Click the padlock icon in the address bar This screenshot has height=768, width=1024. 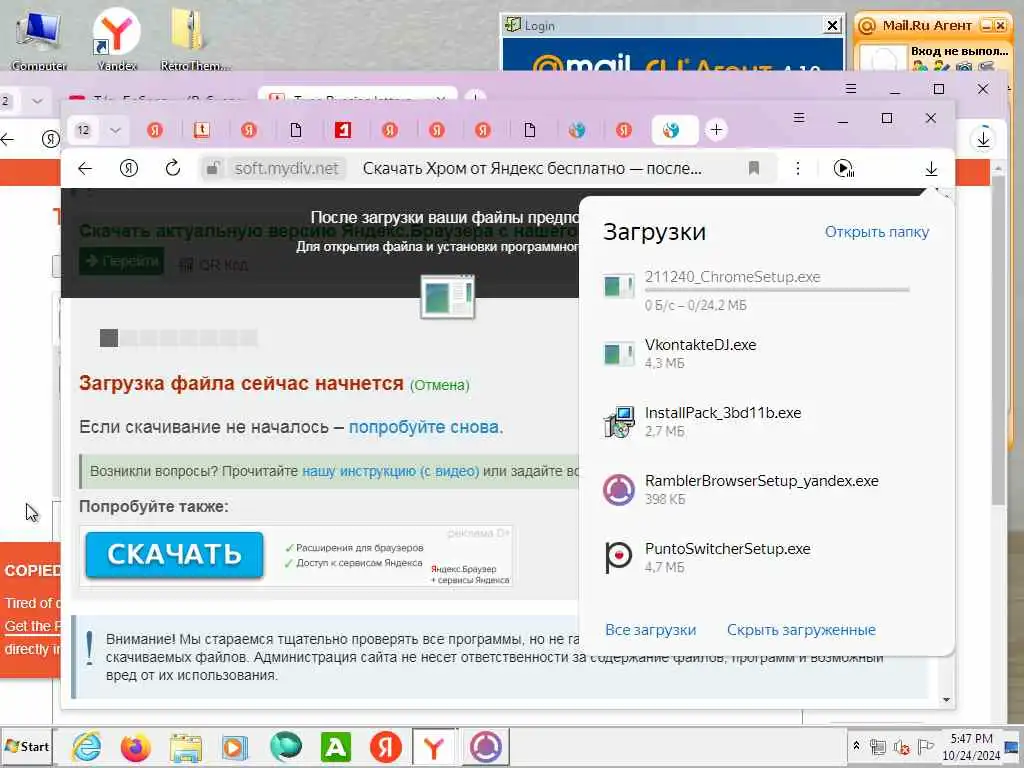pos(212,168)
